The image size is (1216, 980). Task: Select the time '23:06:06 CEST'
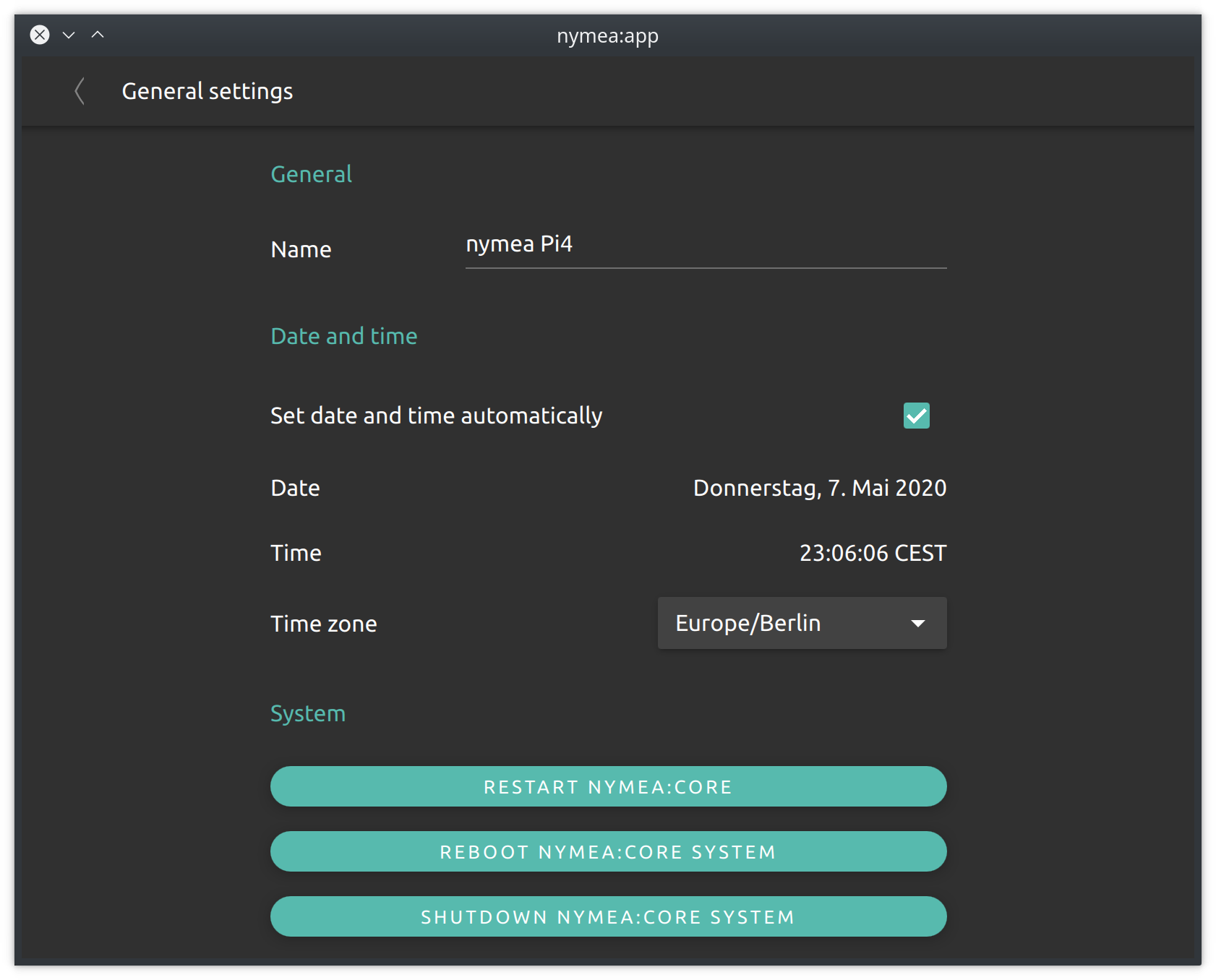point(873,553)
